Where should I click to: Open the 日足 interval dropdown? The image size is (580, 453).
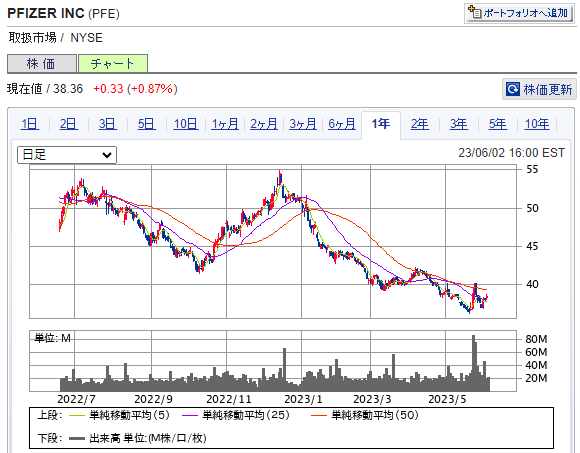click(x=67, y=155)
